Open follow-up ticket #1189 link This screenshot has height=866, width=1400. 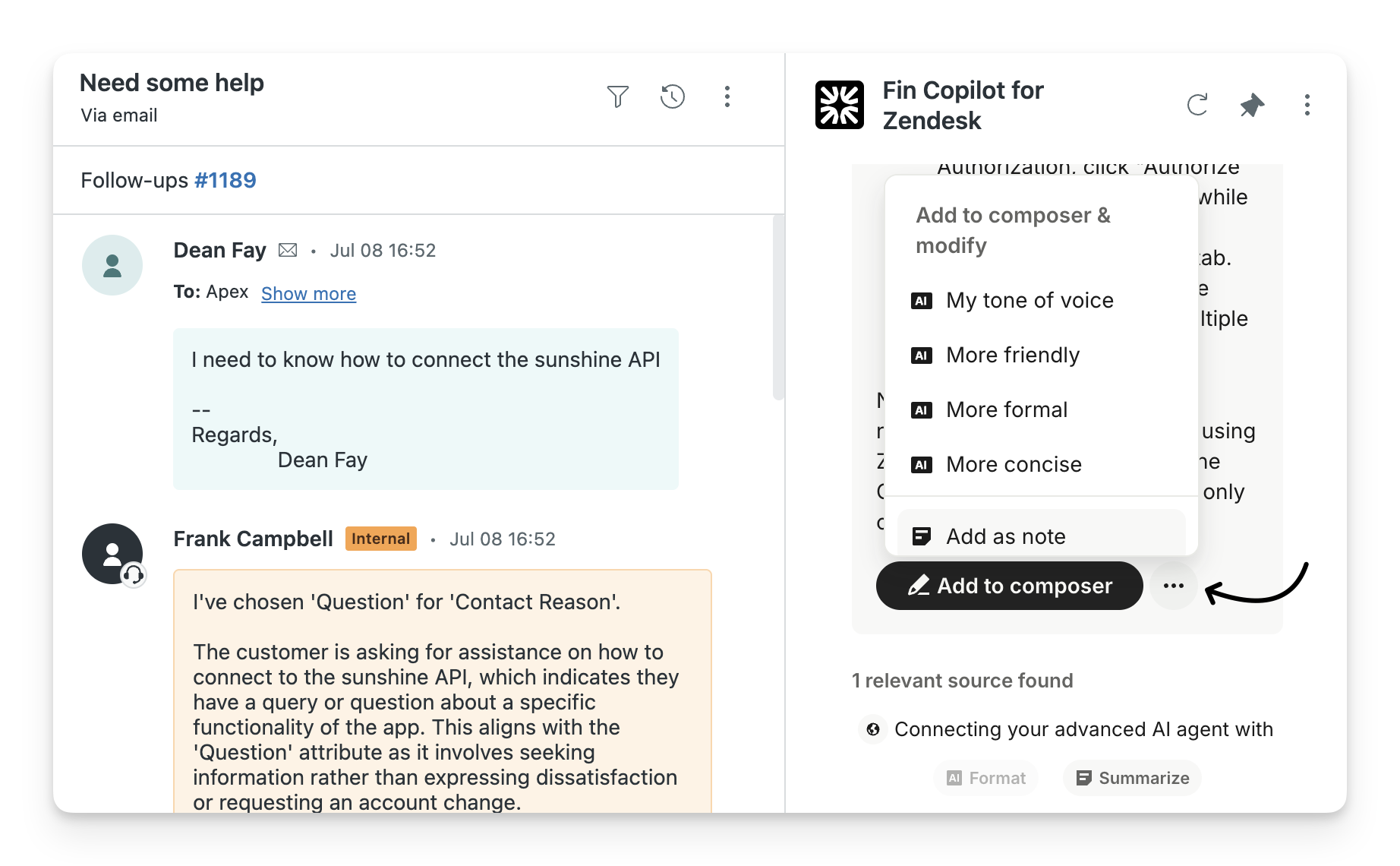tap(225, 181)
